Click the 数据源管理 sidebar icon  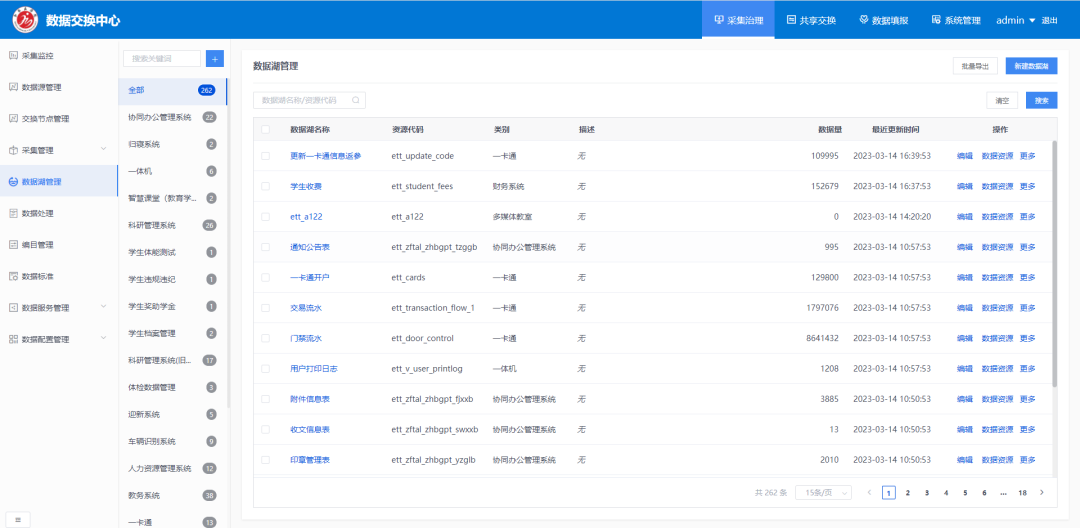point(13,87)
